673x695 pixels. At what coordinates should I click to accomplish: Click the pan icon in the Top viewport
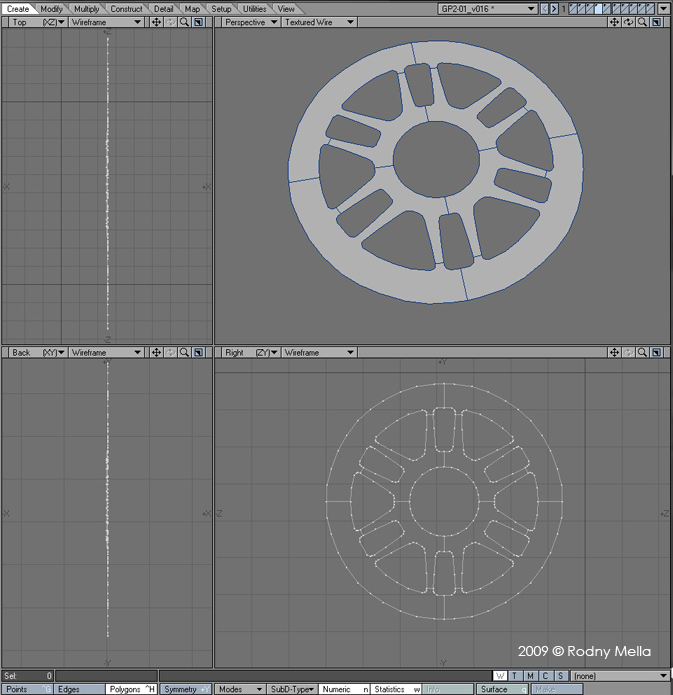pyautogui.click(x=157, y=22)
